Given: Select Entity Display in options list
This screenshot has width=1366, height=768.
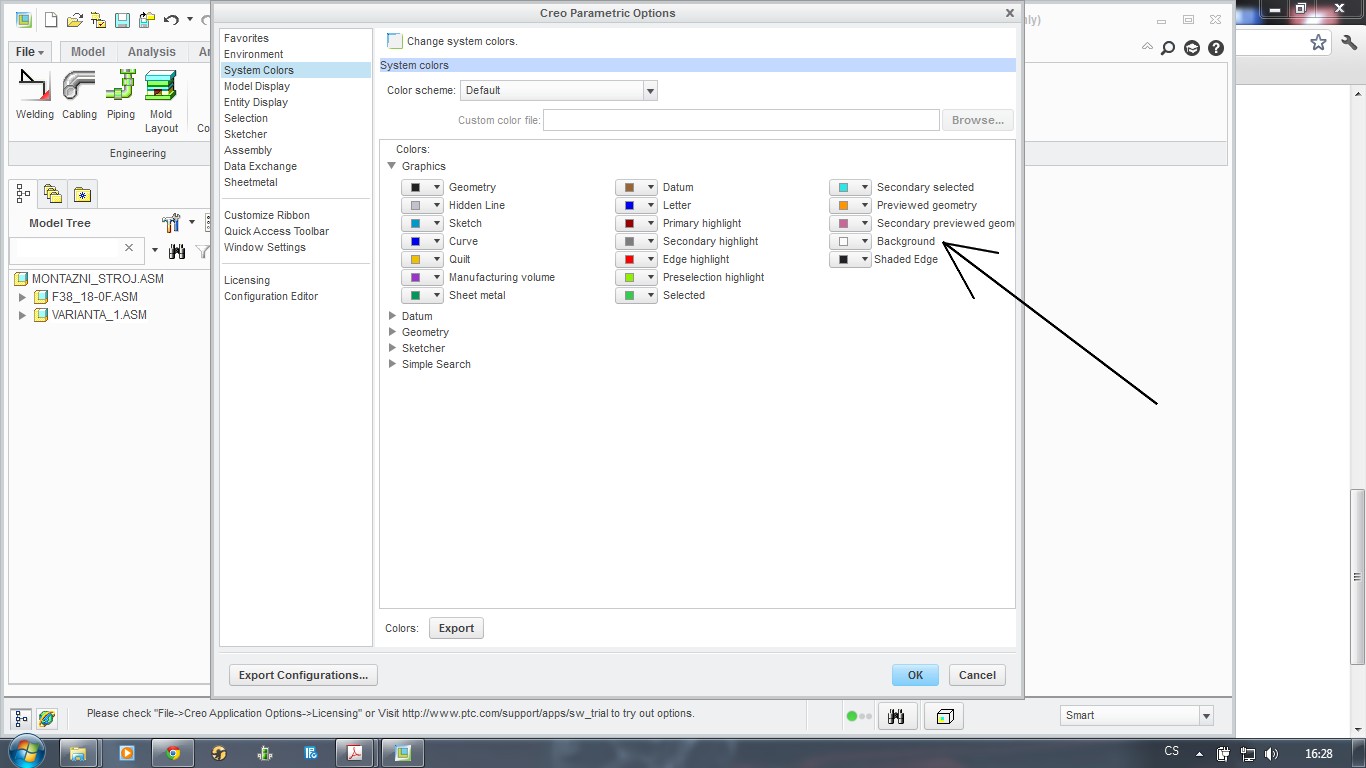Looking at the screenshot, I should pyautogui.click(x=256, y=102).
